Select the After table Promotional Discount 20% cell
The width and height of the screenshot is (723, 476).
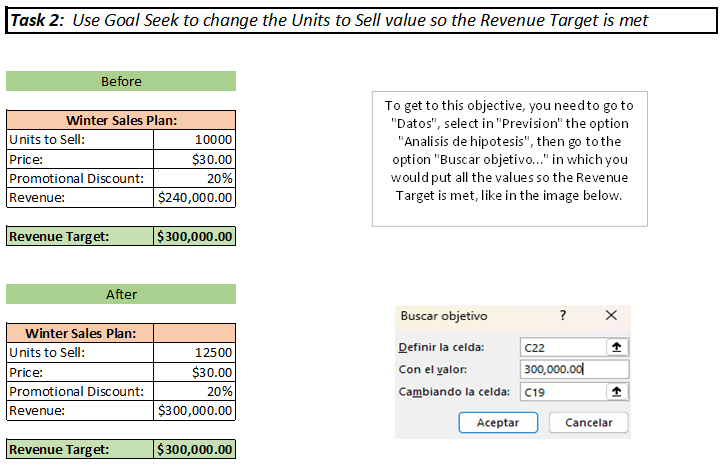pos(194,391)
